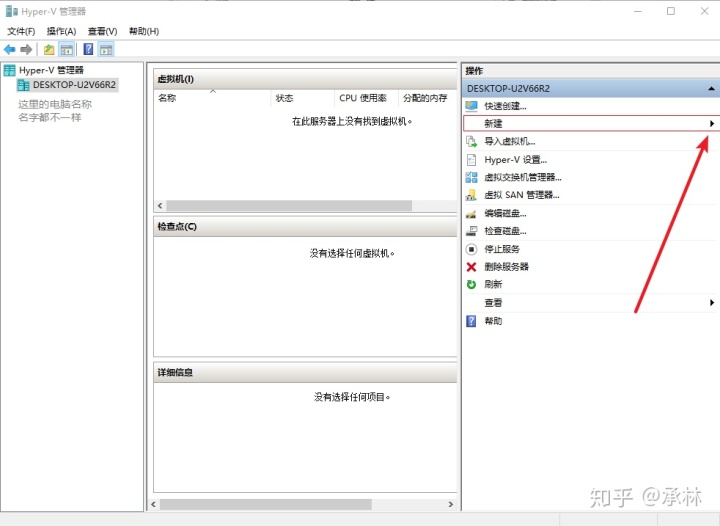Viewport: 720px width, 526px height.
Task: Click left arrow of bottom center scrollbar
Action: 153,504
